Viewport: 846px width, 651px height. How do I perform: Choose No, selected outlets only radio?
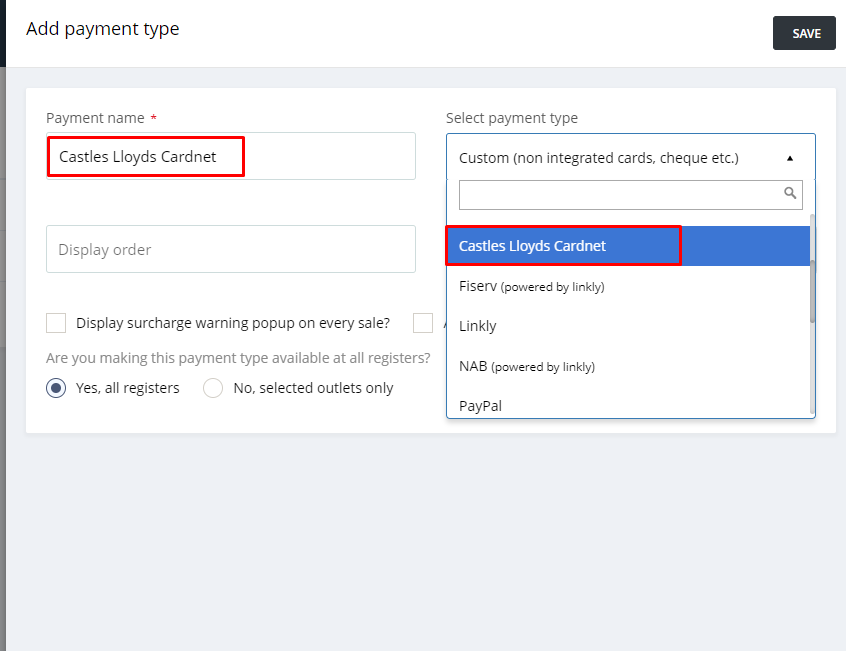[x=213, y=388]
